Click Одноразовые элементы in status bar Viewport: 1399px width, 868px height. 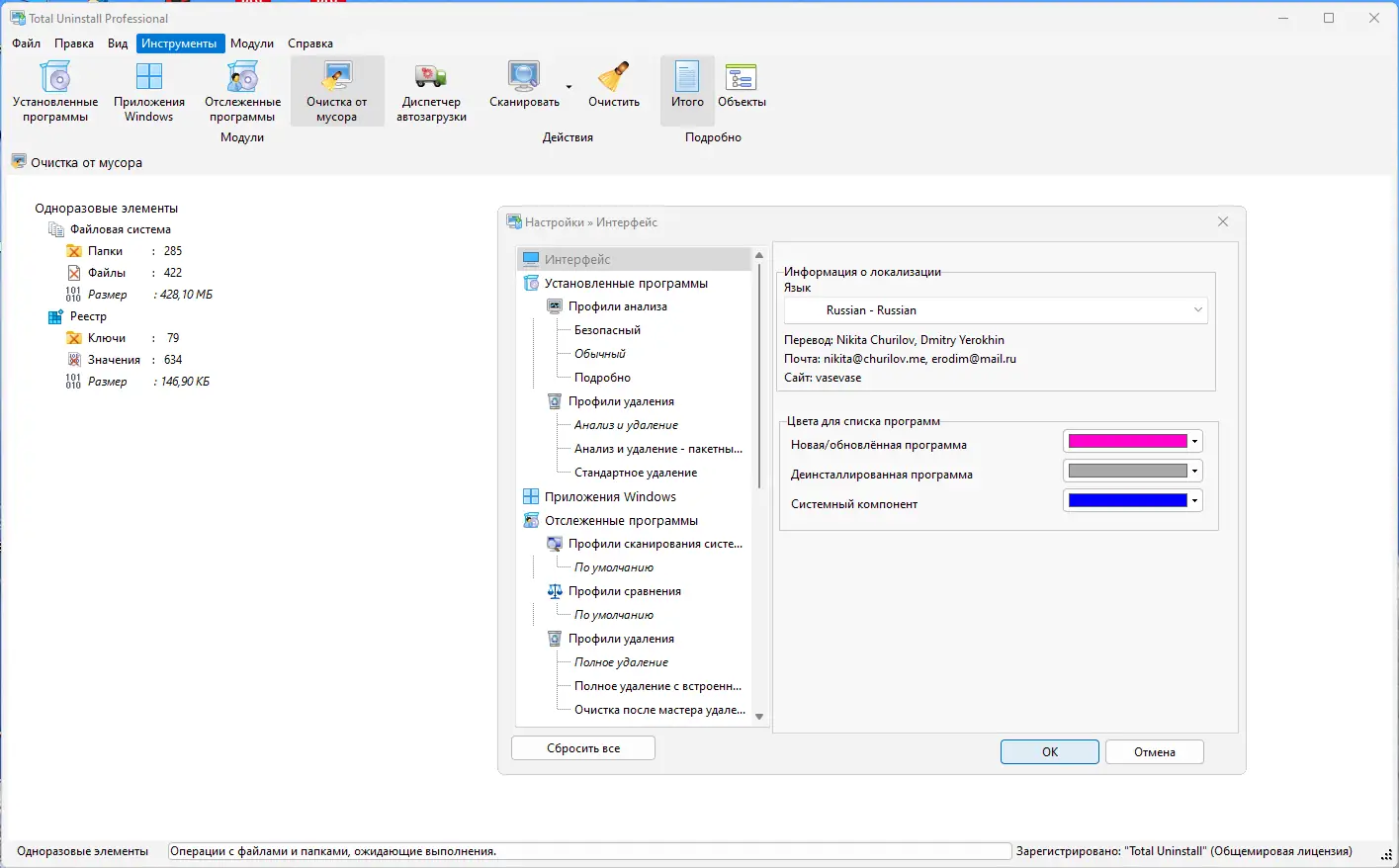[83, 851]
